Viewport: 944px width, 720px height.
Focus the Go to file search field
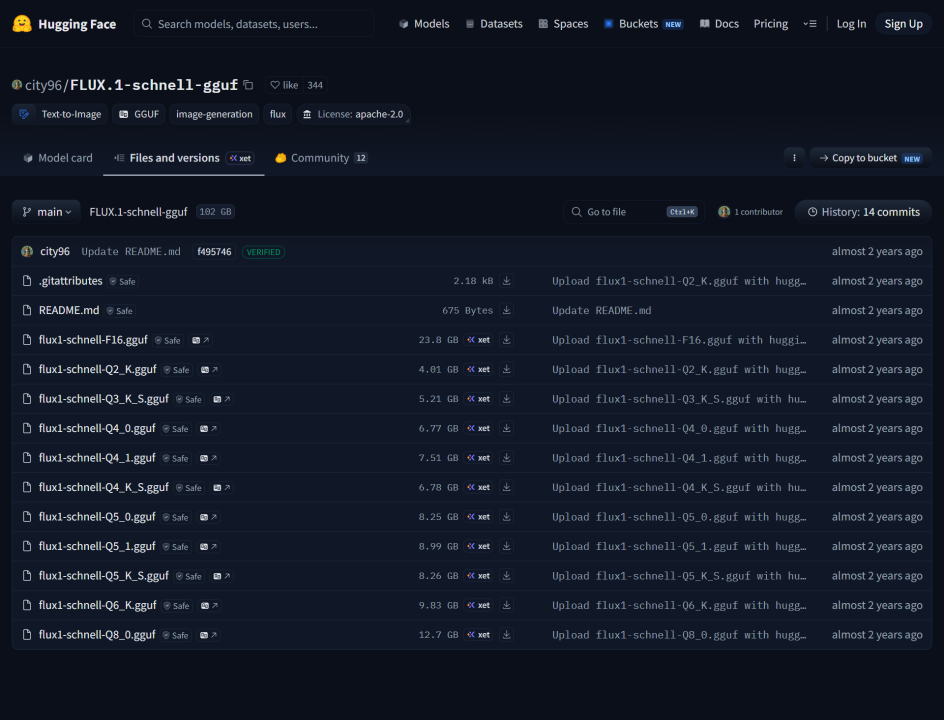tap(633, 212)
